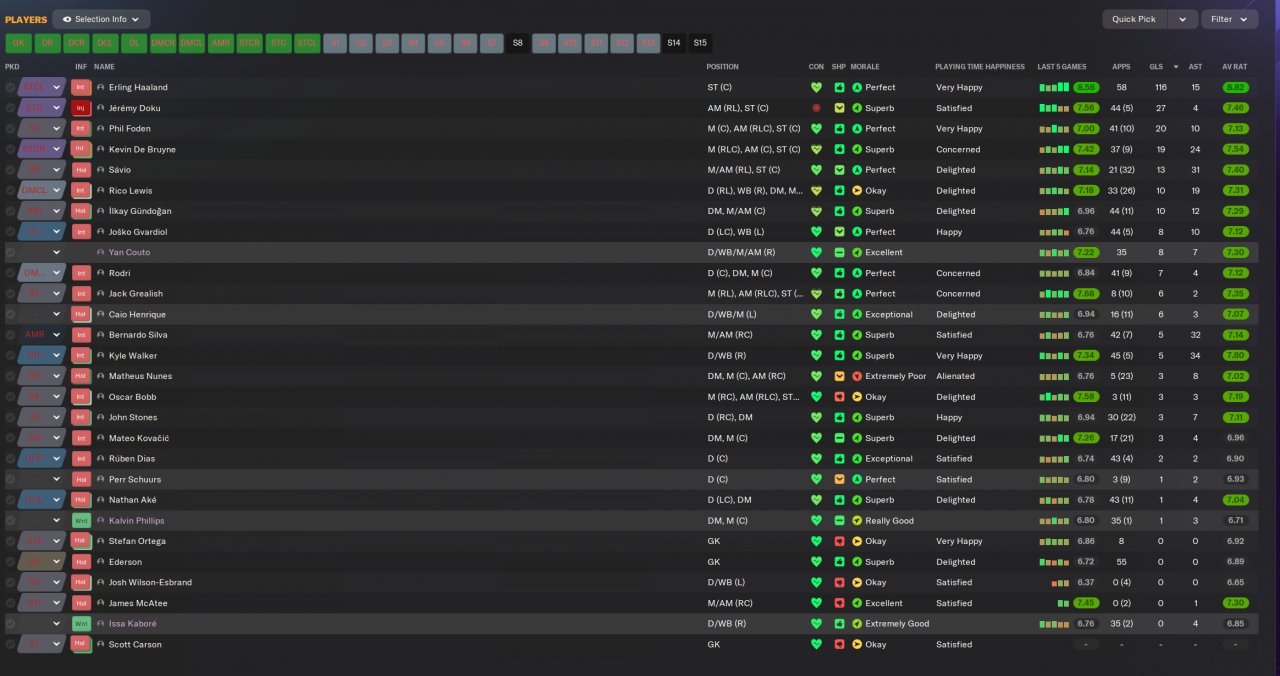
Task: Click the sort arrow next to GLS column
Action: pyautogui.click(x=1175, y=67)
